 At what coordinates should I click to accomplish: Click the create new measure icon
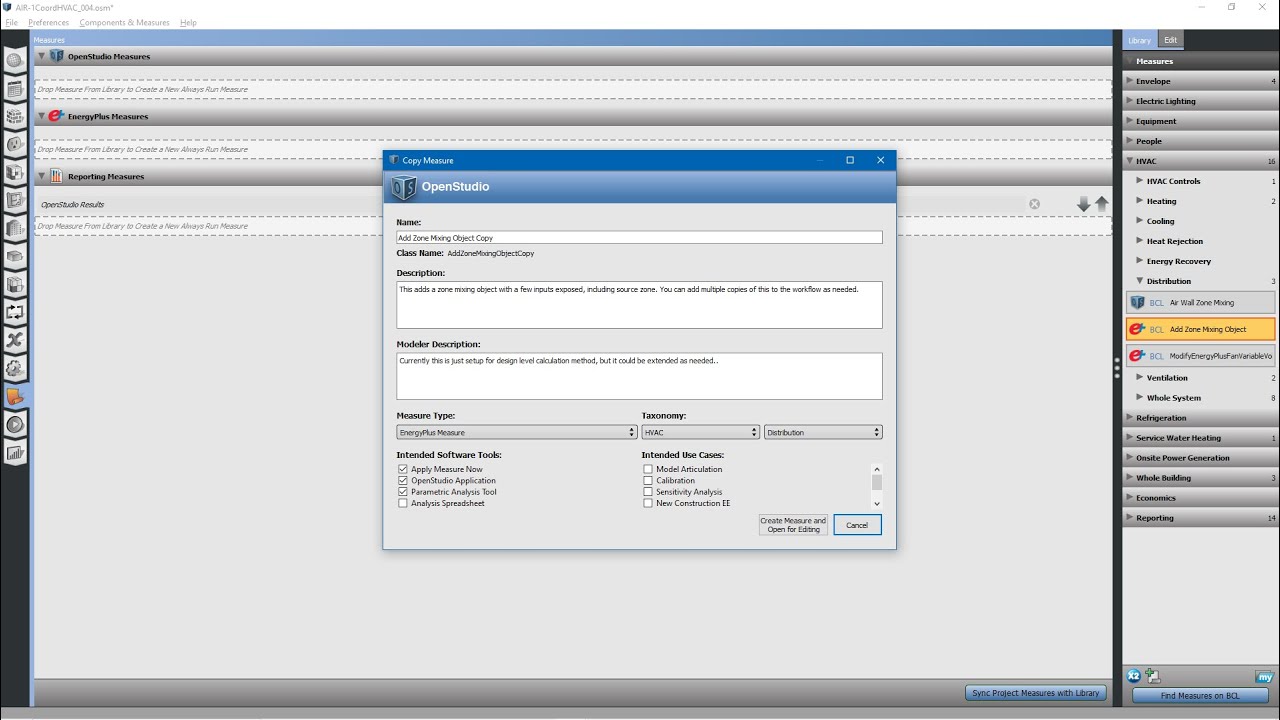(1152, 676)
